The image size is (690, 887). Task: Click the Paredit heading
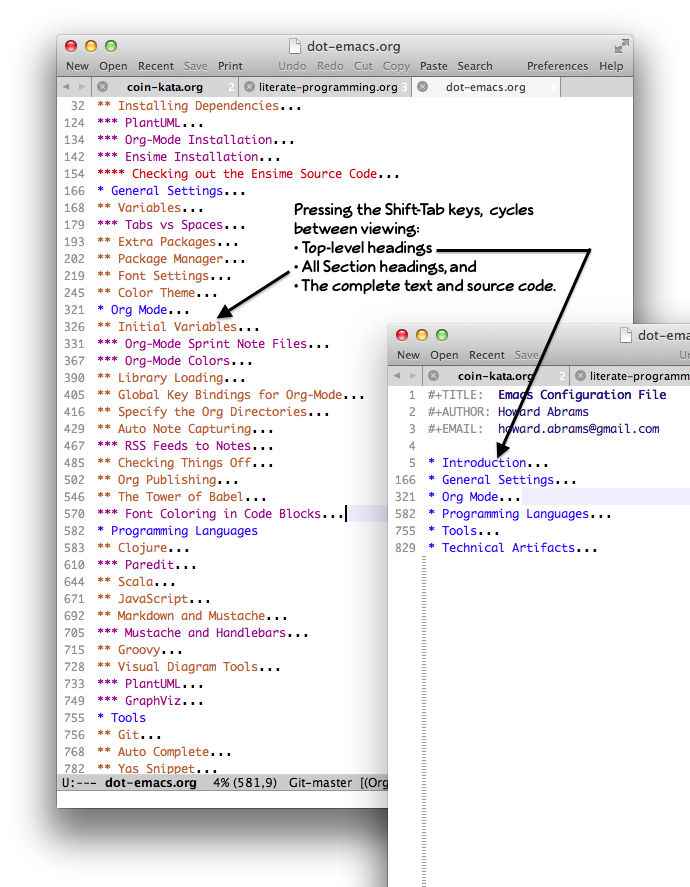[x=146, y=565]
